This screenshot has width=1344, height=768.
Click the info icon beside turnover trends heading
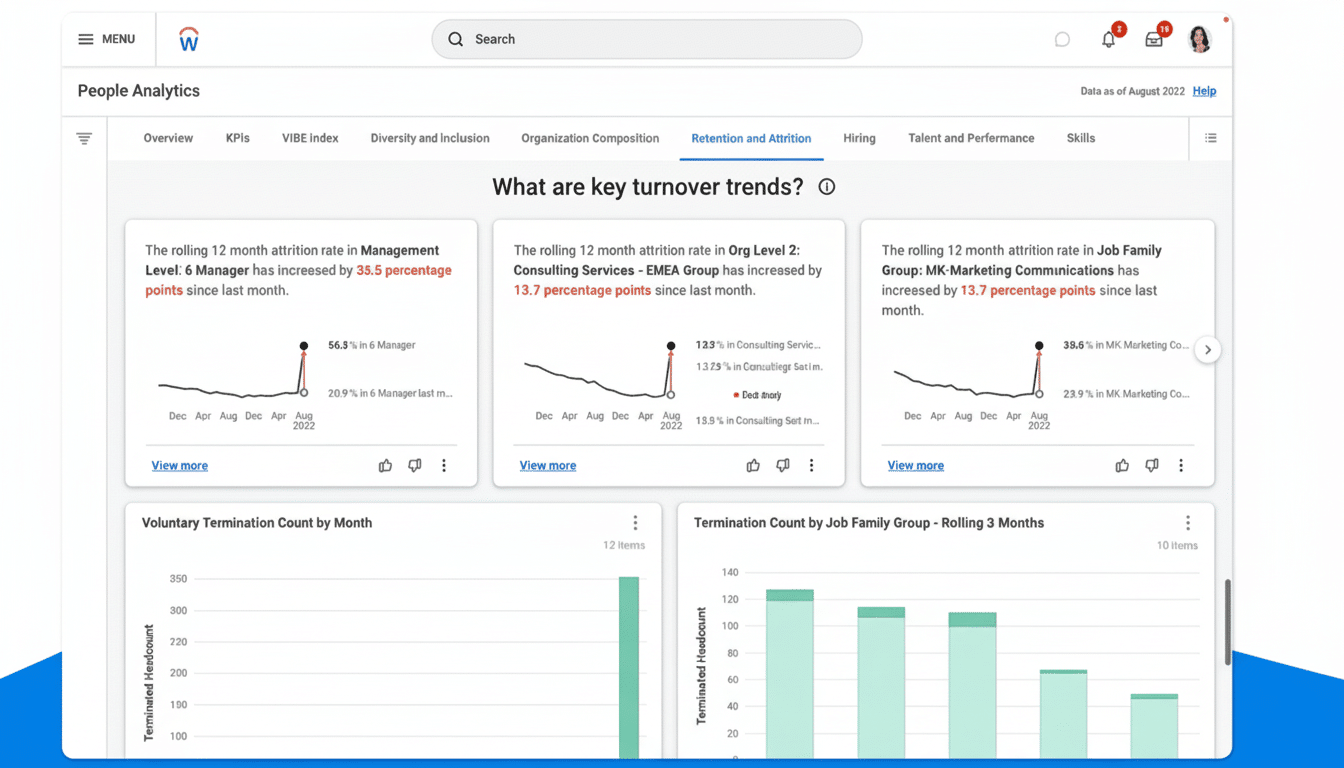pos(826,186)
